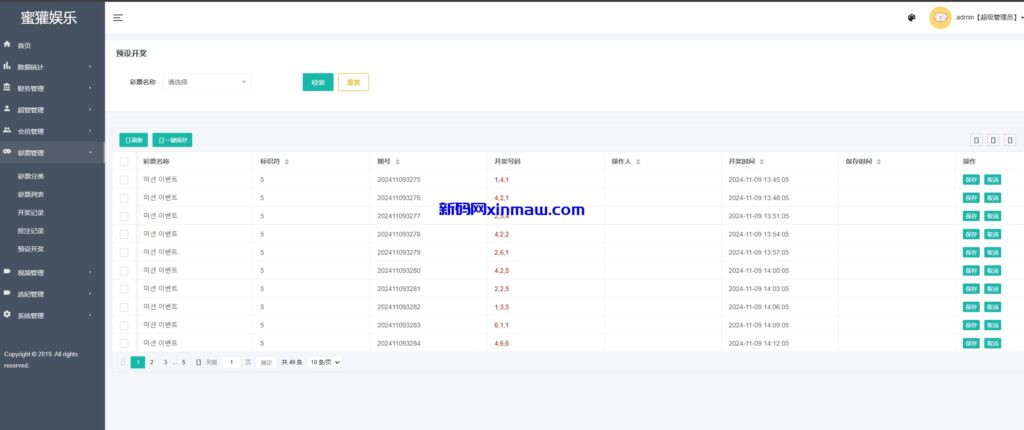Expand the 超管管理 sidebar submenu arrow
The height and width of the screenshot is (430, 1024).
[90, 110]
